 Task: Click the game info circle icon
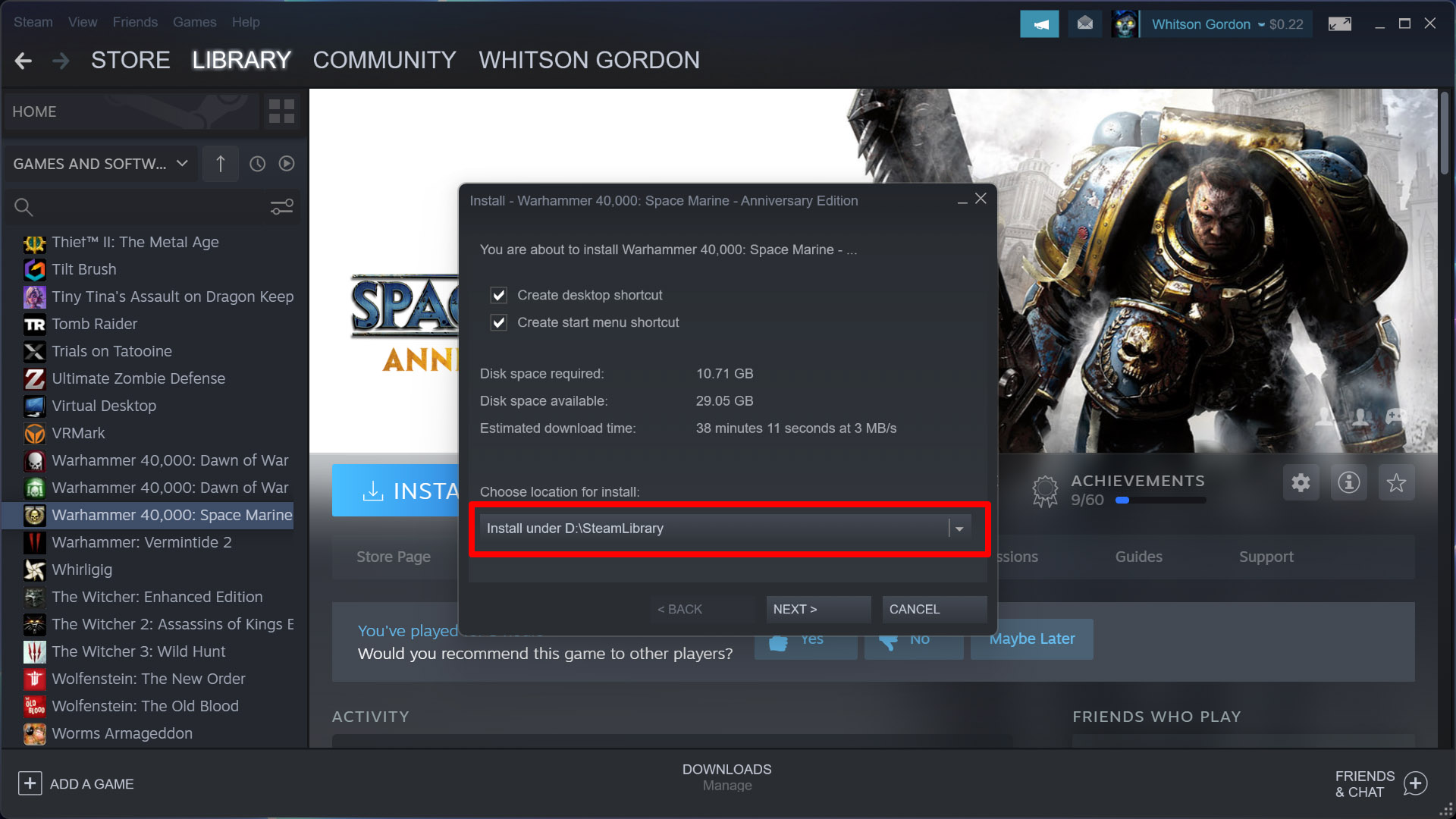(x=1348, y=484)
